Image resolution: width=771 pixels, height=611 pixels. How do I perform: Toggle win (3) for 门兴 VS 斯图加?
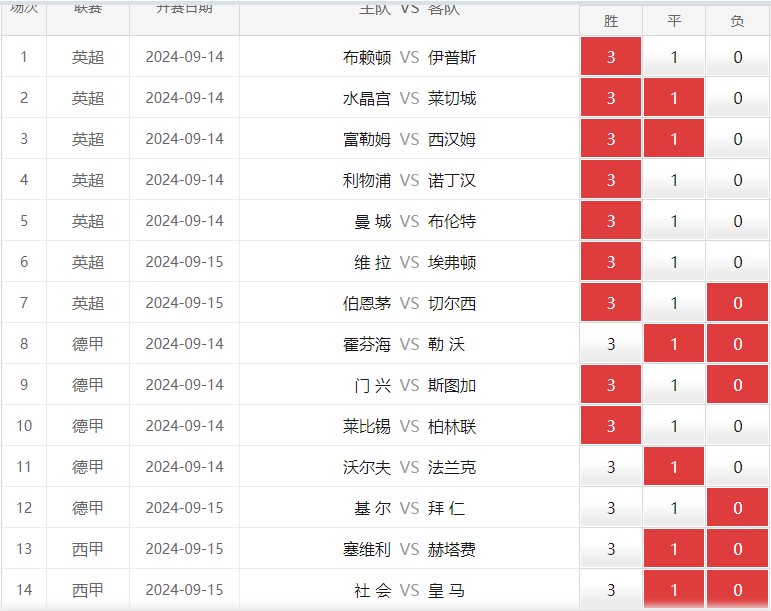611,384
